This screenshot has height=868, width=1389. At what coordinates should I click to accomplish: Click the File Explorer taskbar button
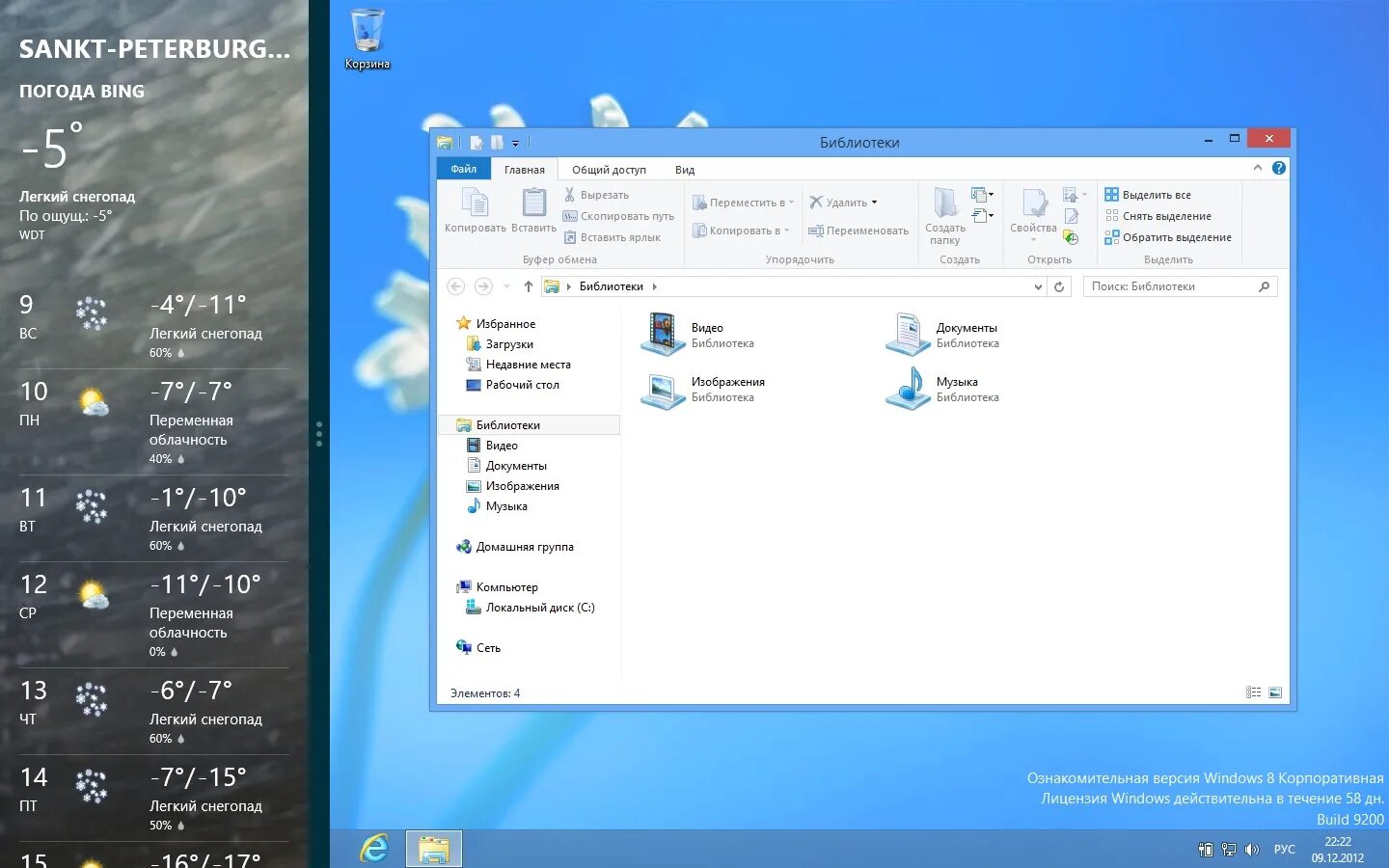click(433, 849)
